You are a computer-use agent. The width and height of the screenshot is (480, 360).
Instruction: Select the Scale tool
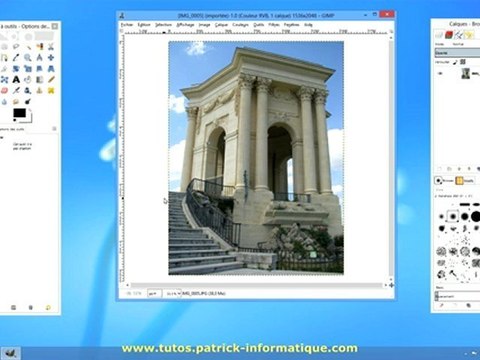click(28, 69)
